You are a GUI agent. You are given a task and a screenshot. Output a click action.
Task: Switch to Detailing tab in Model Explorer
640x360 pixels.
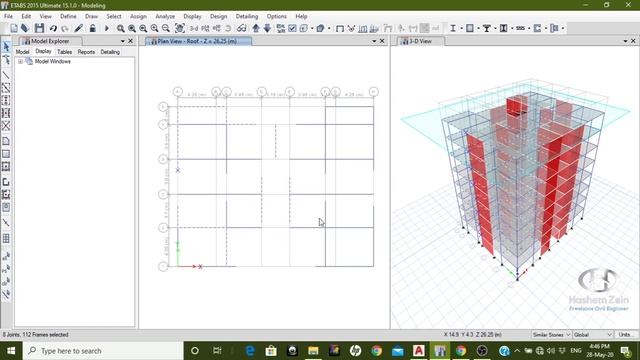[x=110, y=52]
